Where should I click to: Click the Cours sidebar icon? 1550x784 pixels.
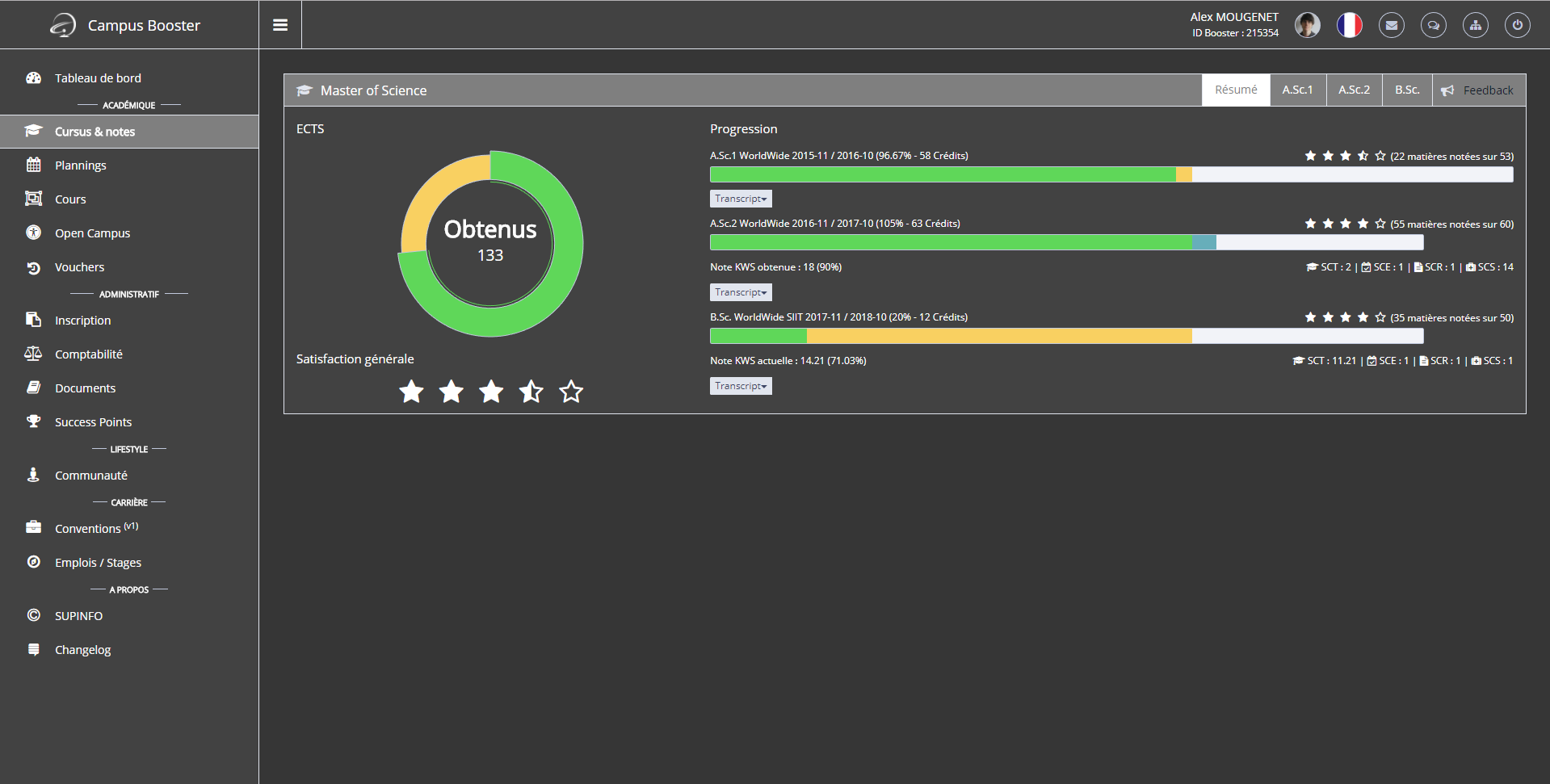33,199
